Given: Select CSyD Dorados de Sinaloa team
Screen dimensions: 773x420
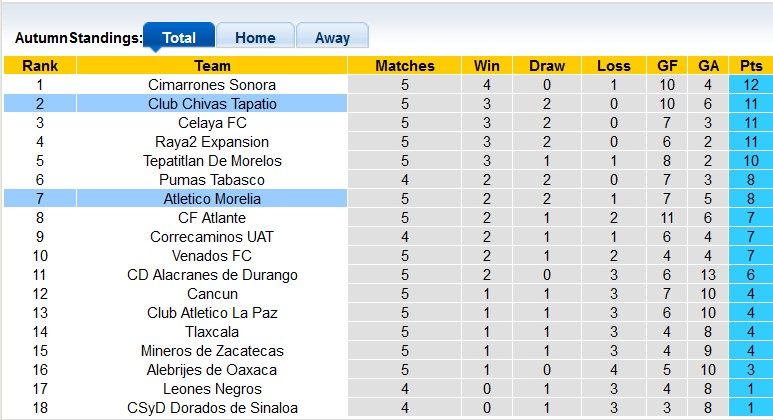Looking at the screenshot, I should point(212,408).
